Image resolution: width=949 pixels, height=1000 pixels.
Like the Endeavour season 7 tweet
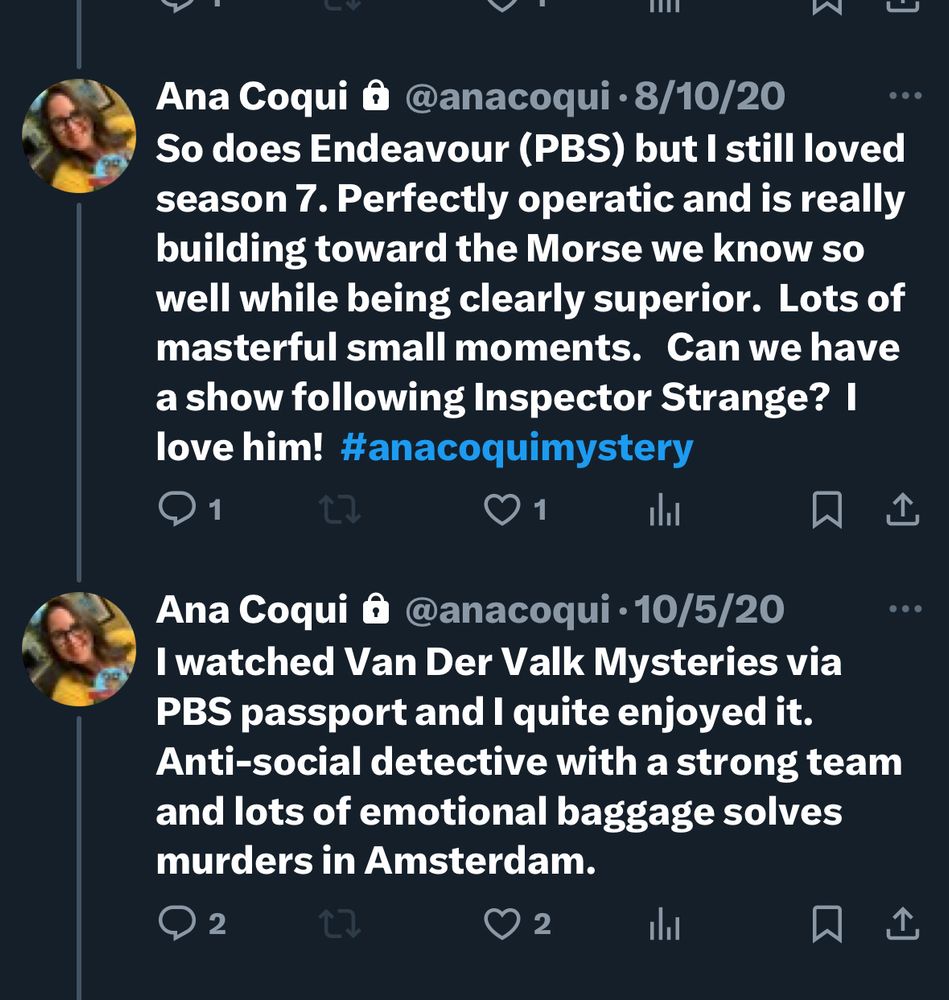click(501, 511)
